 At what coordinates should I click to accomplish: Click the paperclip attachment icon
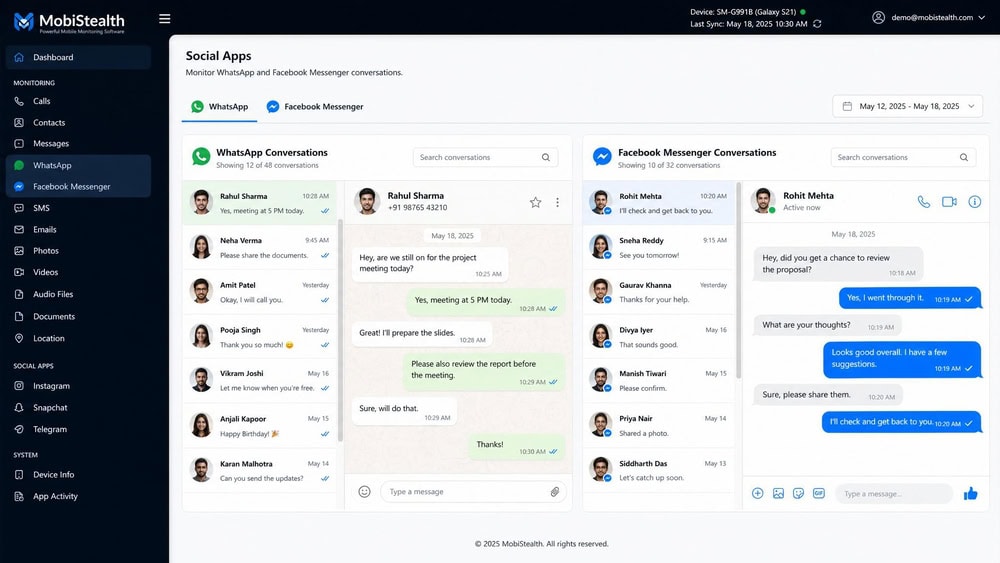tap(555, 492)
